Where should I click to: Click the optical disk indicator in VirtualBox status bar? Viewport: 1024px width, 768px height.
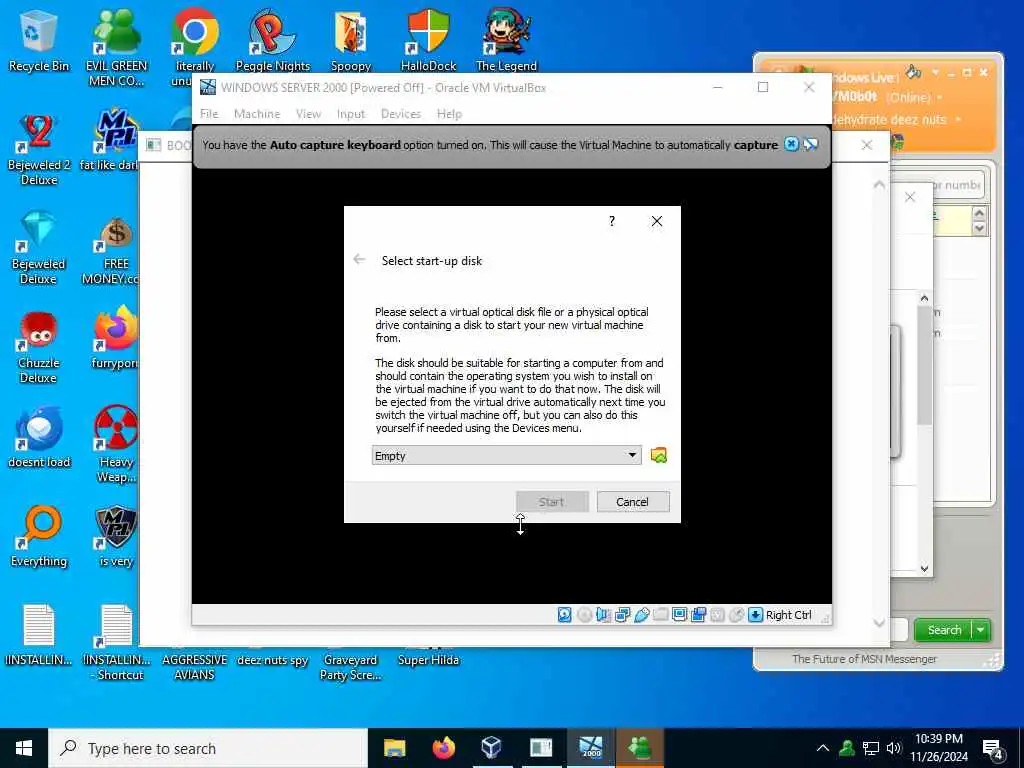point(584,615)
